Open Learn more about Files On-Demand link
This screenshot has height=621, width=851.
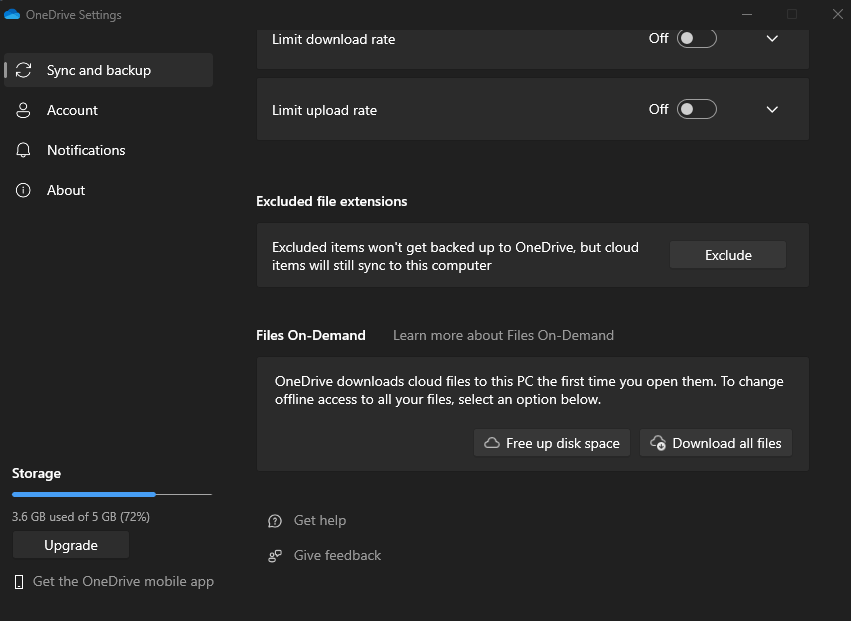[x=503, y=335]
